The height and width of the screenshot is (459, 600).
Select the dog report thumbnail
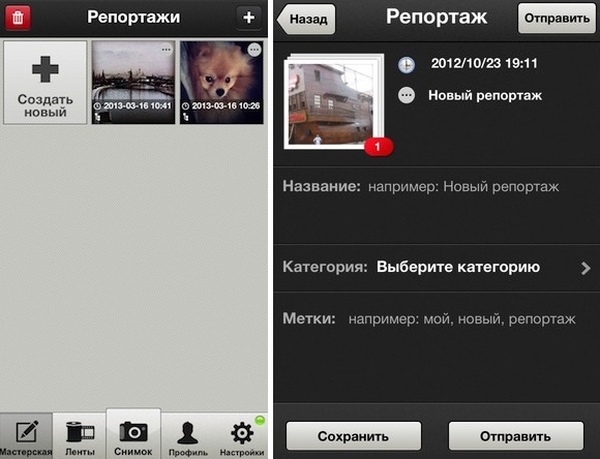(x=222, y=83)
